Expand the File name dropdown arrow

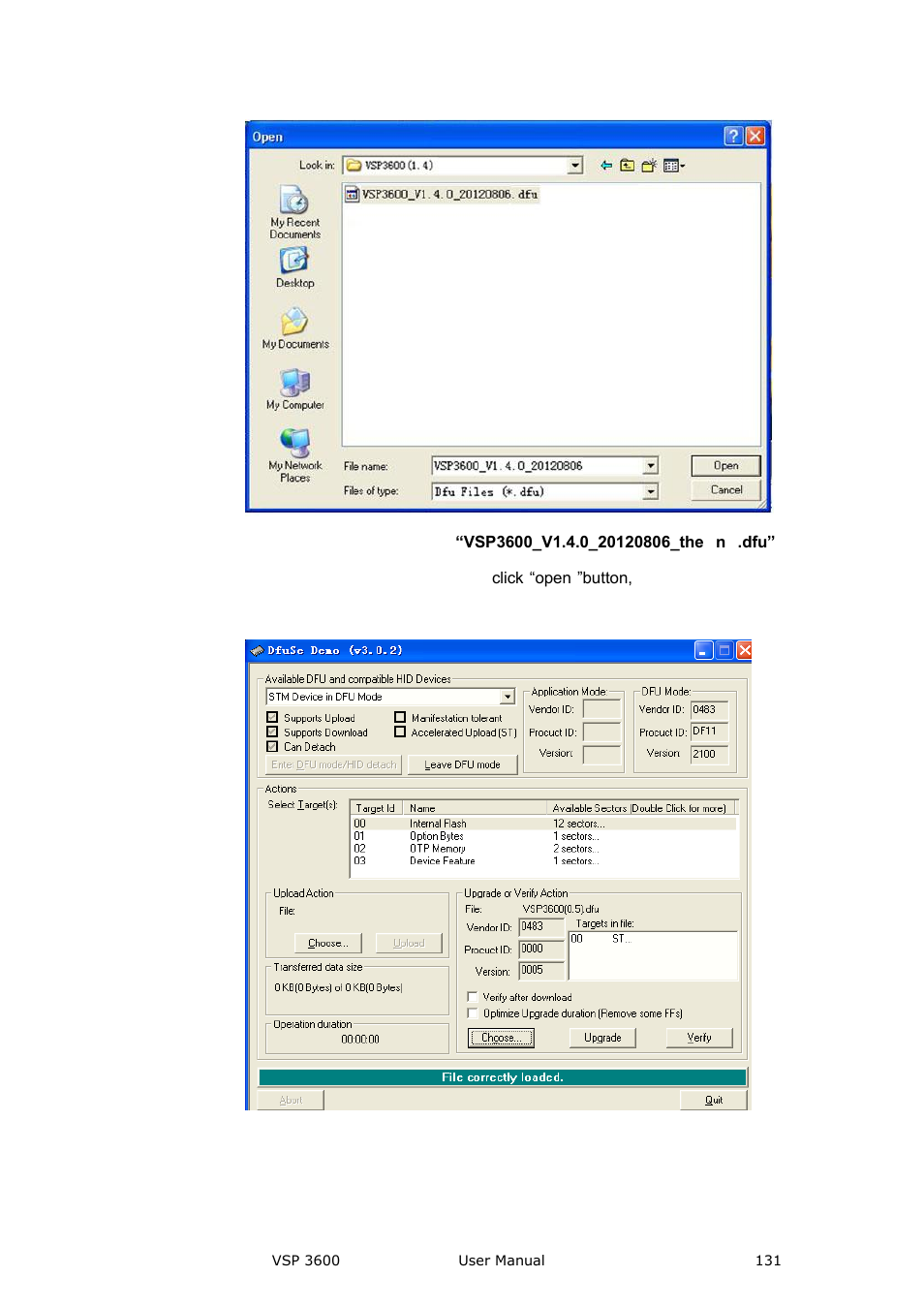point(651,466)
